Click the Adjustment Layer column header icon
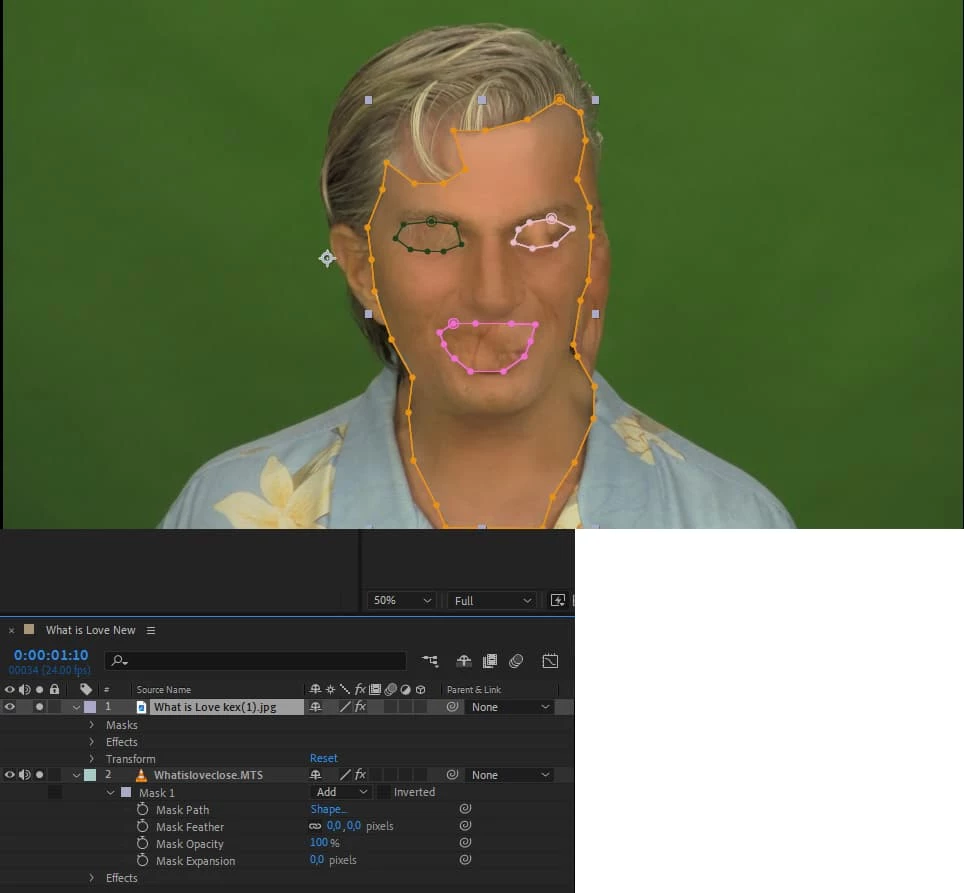Screen dimensions: 964x893 [x=405, y=690]
